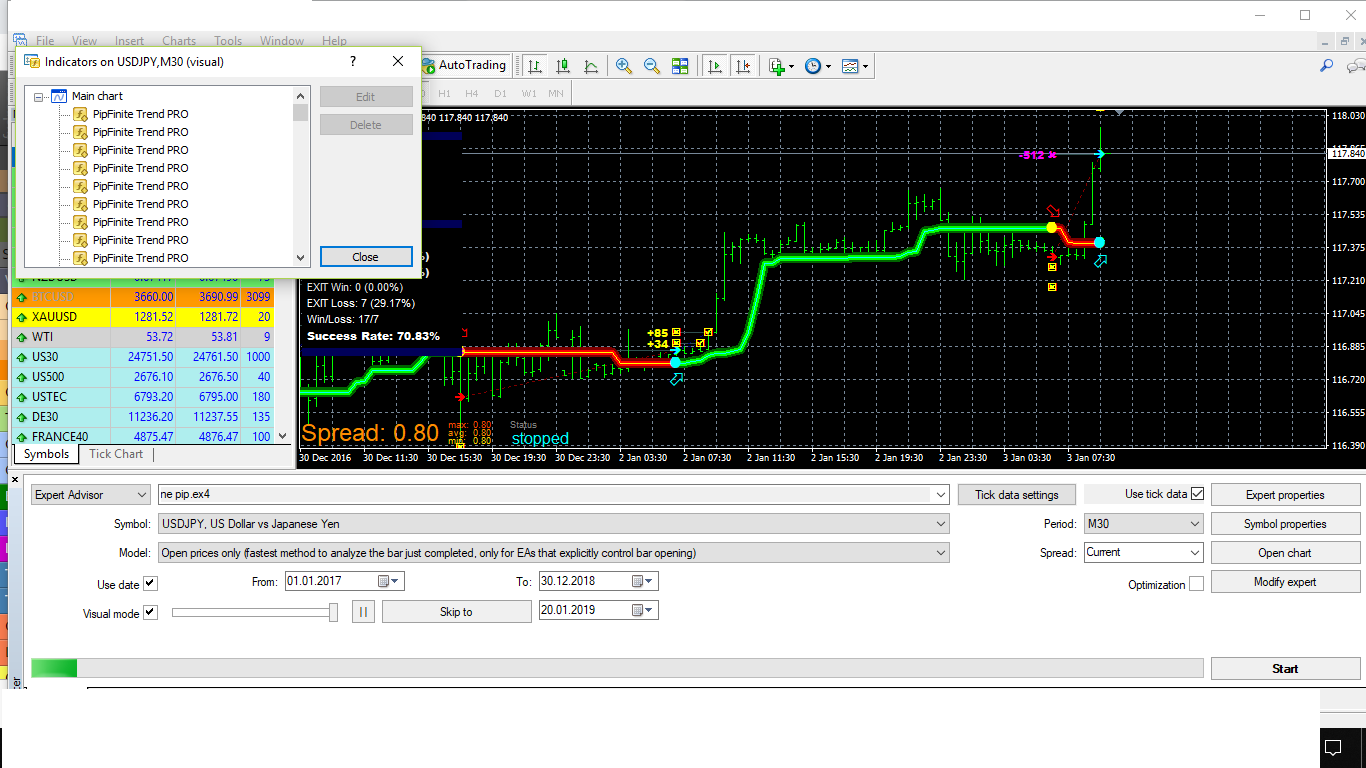Click the XAUUSD symbol arrow icon
1366x768 pixels.
(x=21, y=317)
